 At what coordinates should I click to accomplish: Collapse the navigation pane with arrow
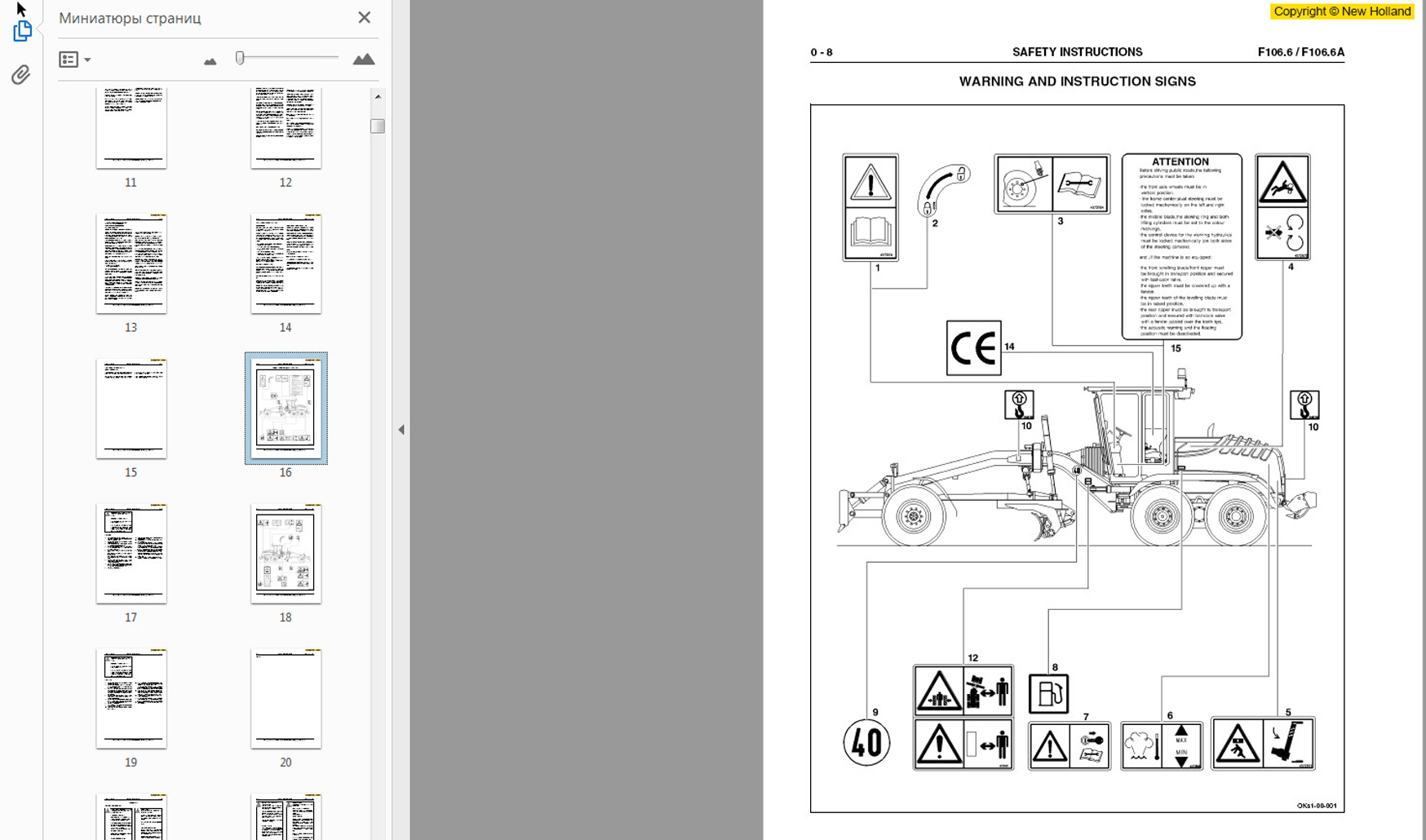tap(401, 430)
